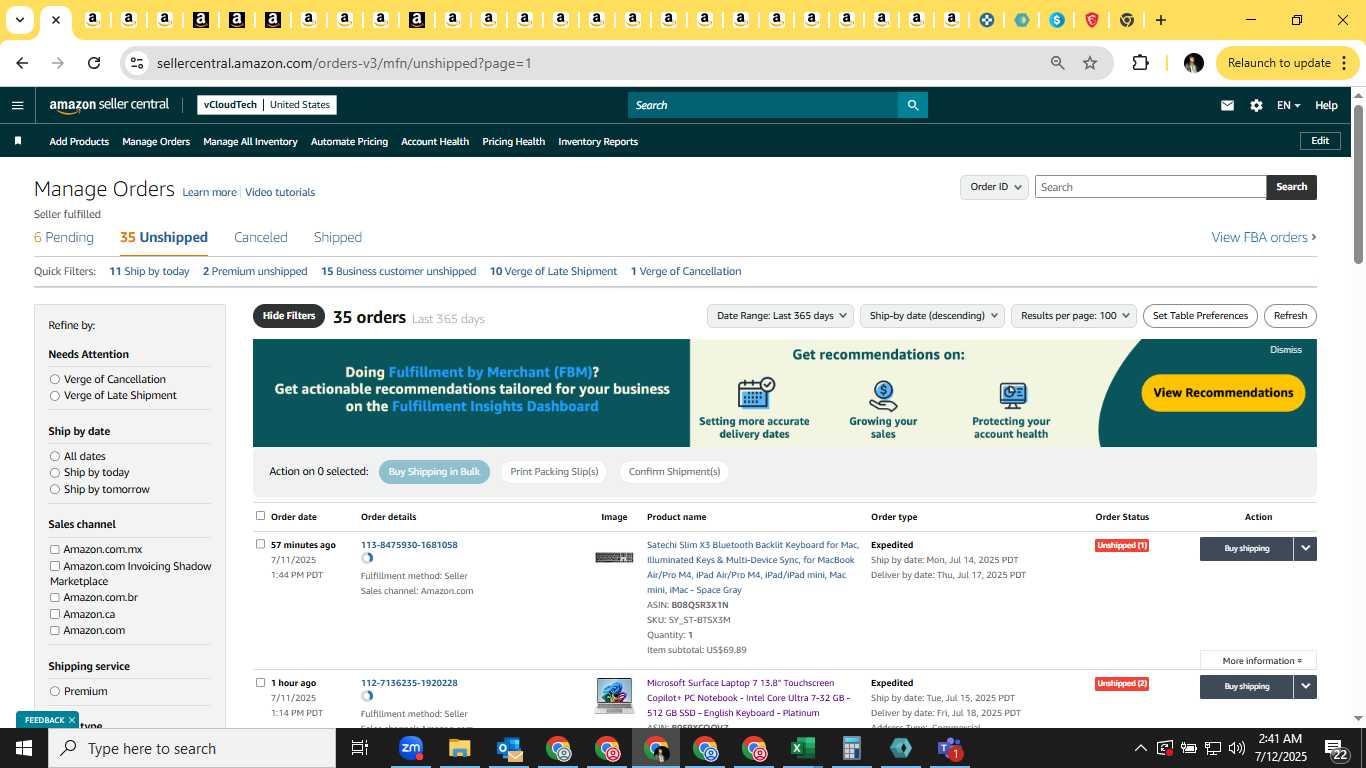The image size is (1366, 768).
Task: Select Verge of Cancellation radio filter
Action: [55, 379]
